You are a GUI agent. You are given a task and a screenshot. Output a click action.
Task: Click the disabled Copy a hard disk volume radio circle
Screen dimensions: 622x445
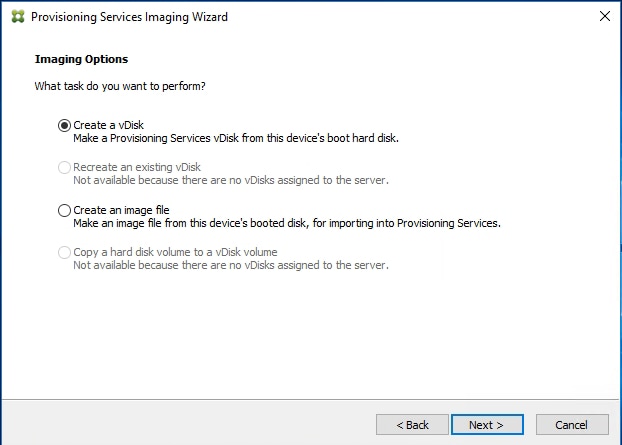pos(65,253)
